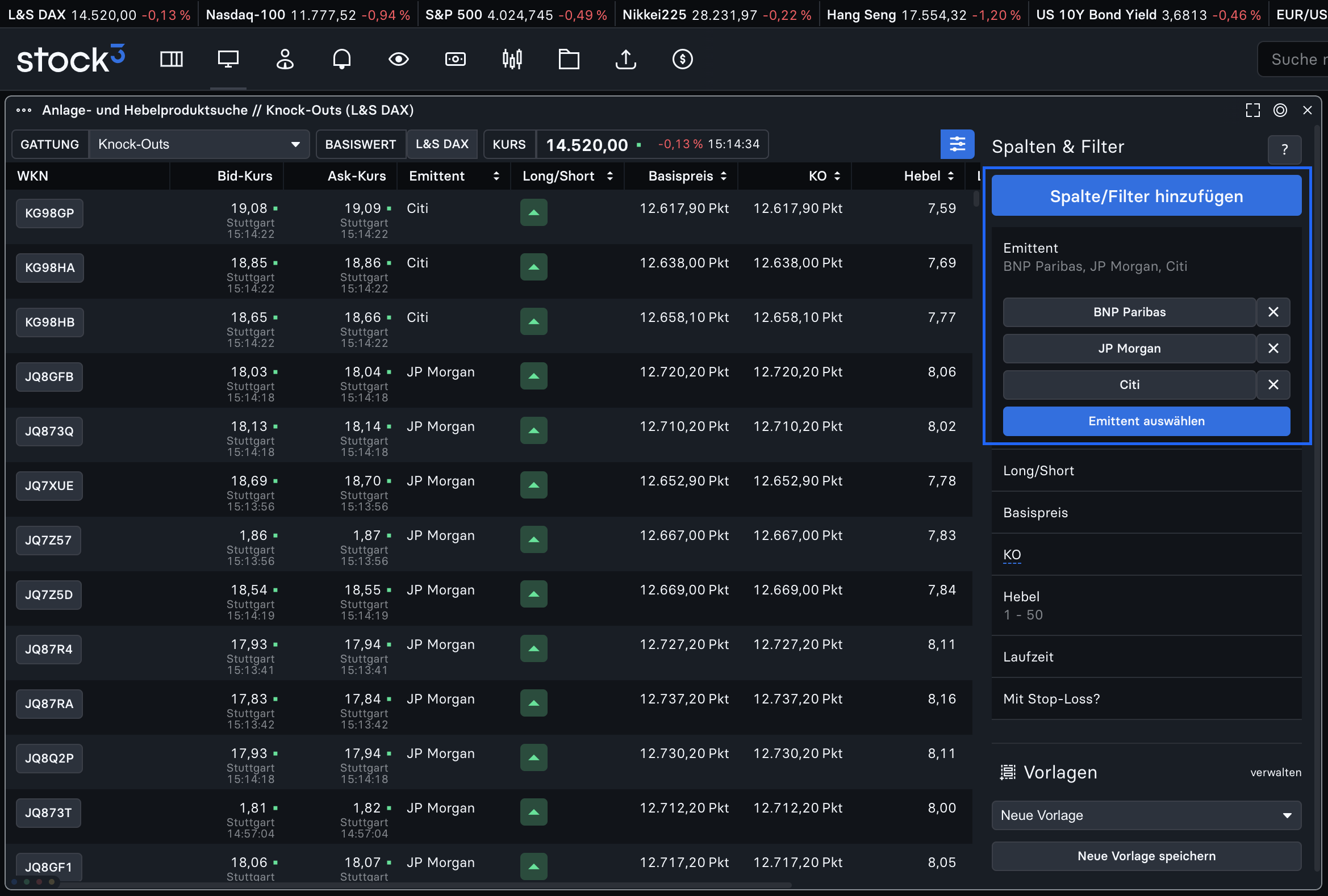Open WKN KG98GP
The image size is (1328, 896).
50,213
